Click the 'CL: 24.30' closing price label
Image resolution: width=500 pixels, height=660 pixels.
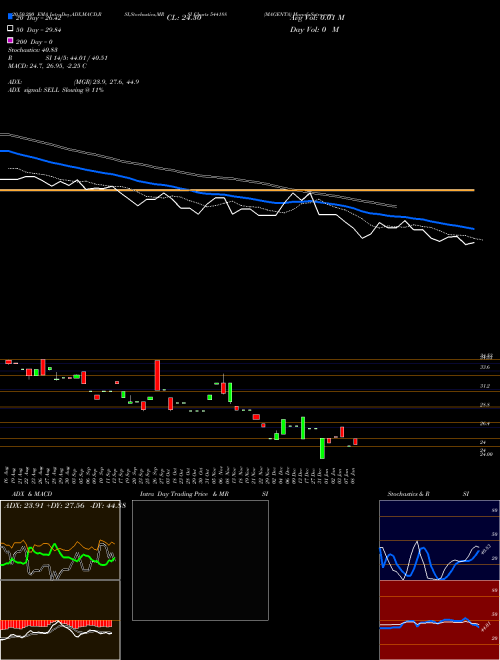184,18
